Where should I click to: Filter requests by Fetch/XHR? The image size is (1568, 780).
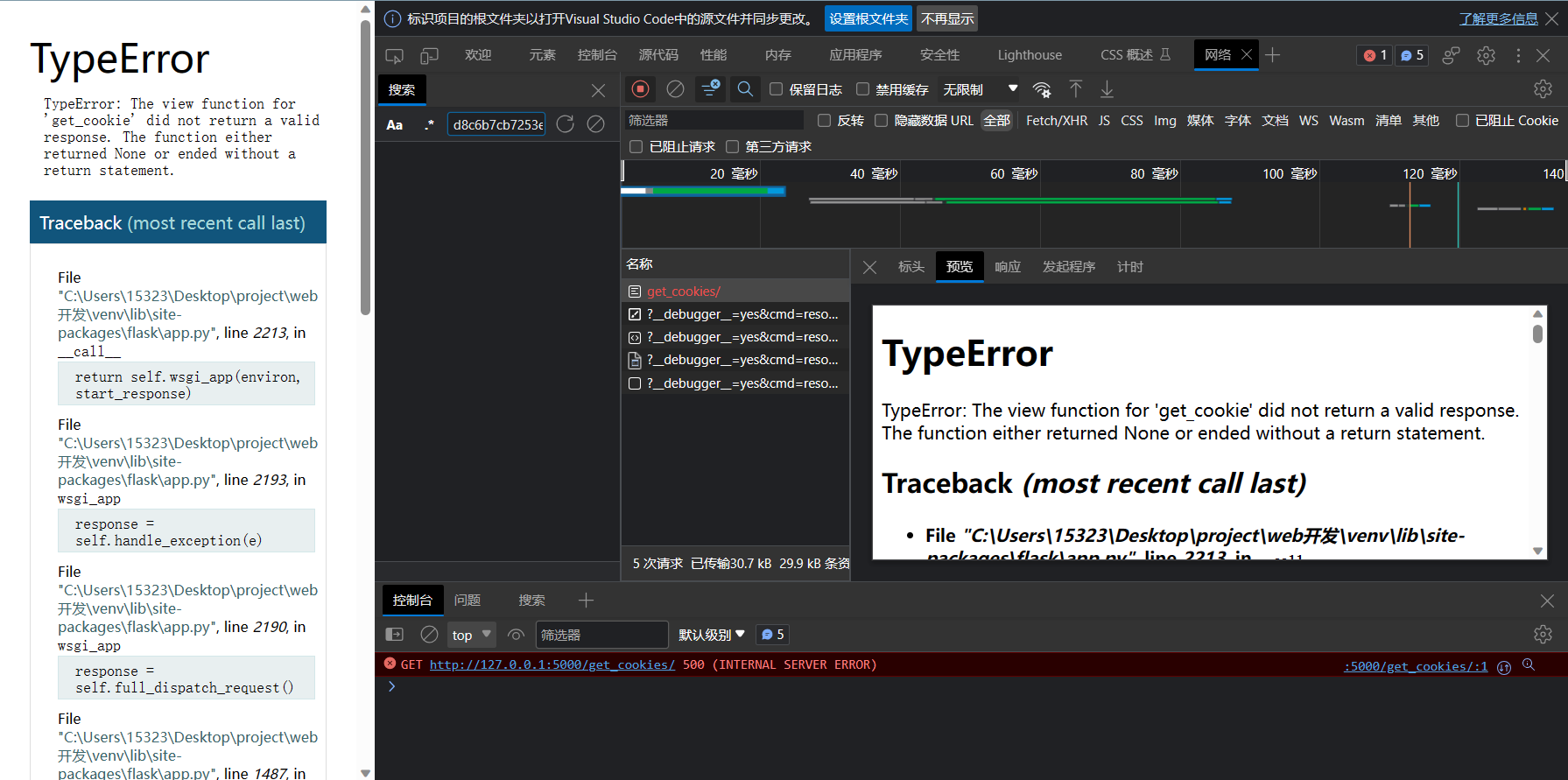[x=1057, y=120]
